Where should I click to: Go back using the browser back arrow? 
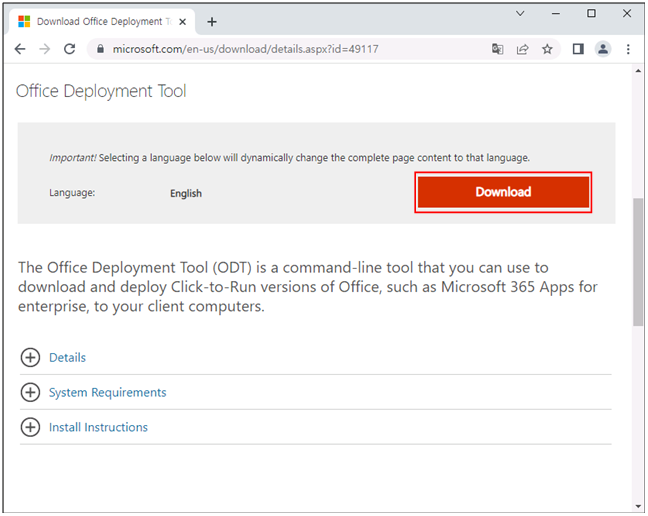(20, 49)
